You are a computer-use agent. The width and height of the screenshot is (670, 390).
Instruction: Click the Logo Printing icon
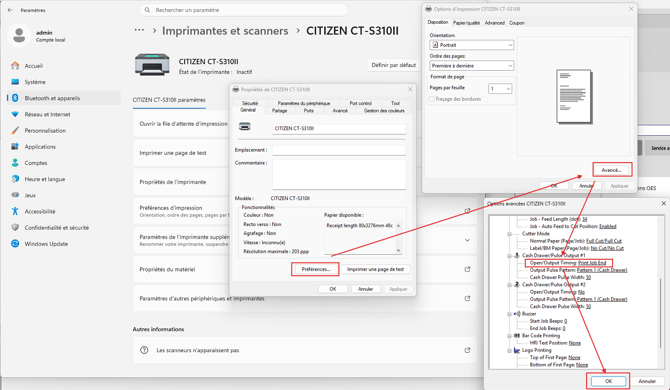point(516,350)
